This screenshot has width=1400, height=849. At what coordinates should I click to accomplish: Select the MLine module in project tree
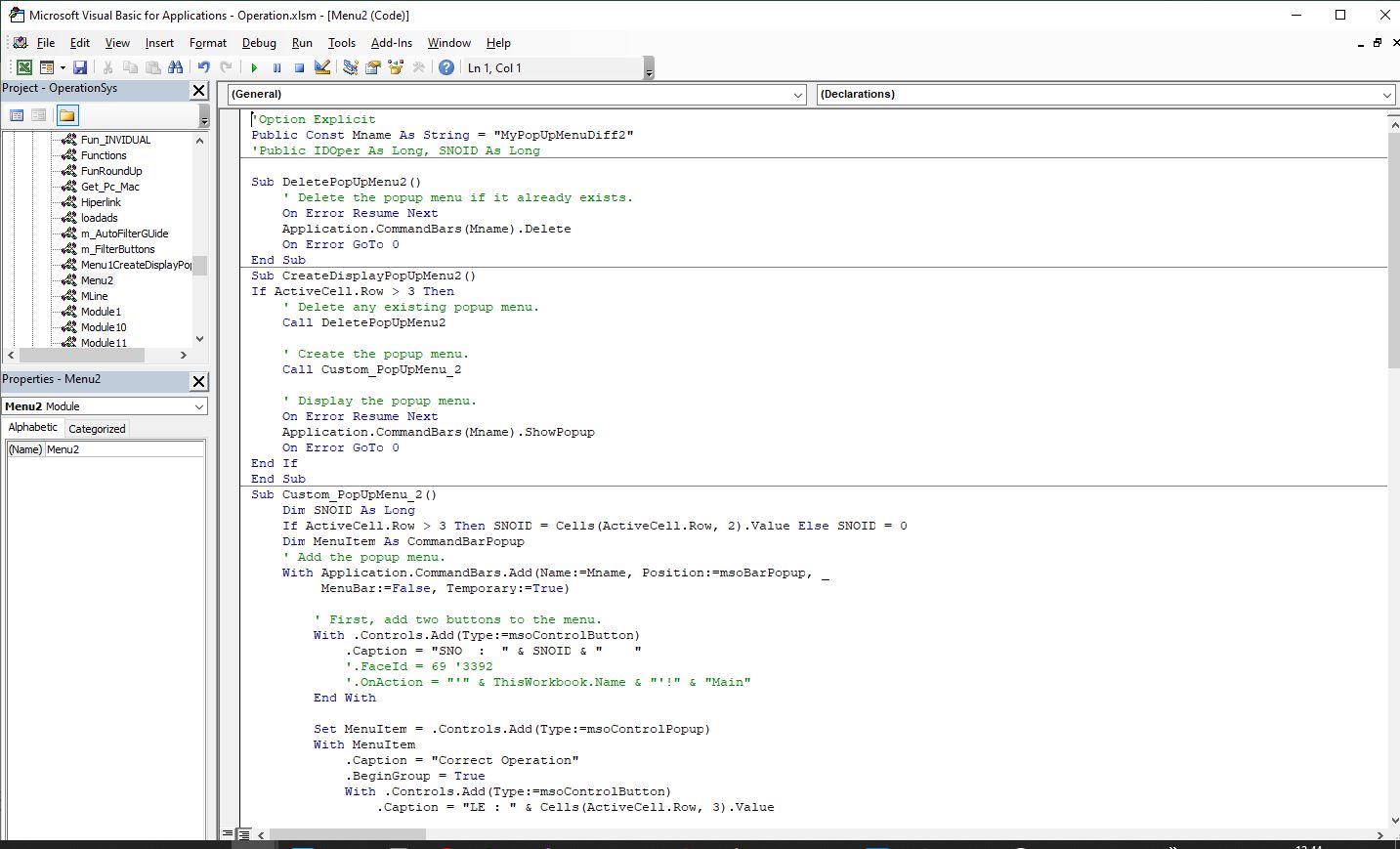[95, 296]
